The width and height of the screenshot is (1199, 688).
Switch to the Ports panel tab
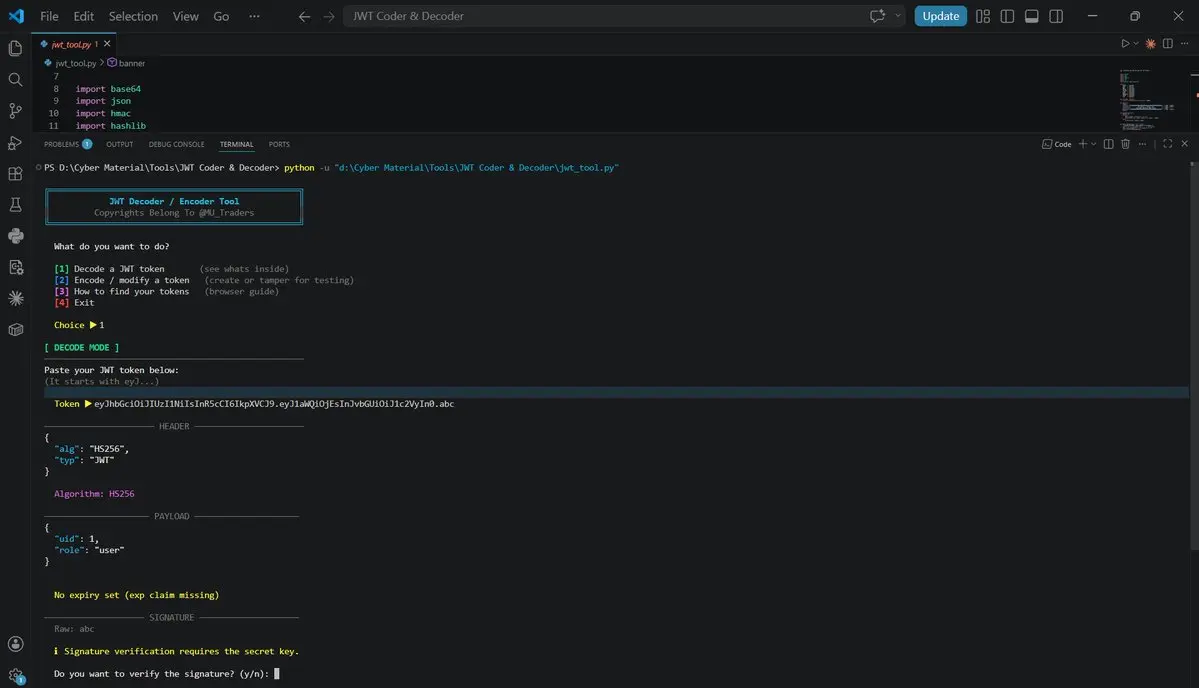[279, 144]
